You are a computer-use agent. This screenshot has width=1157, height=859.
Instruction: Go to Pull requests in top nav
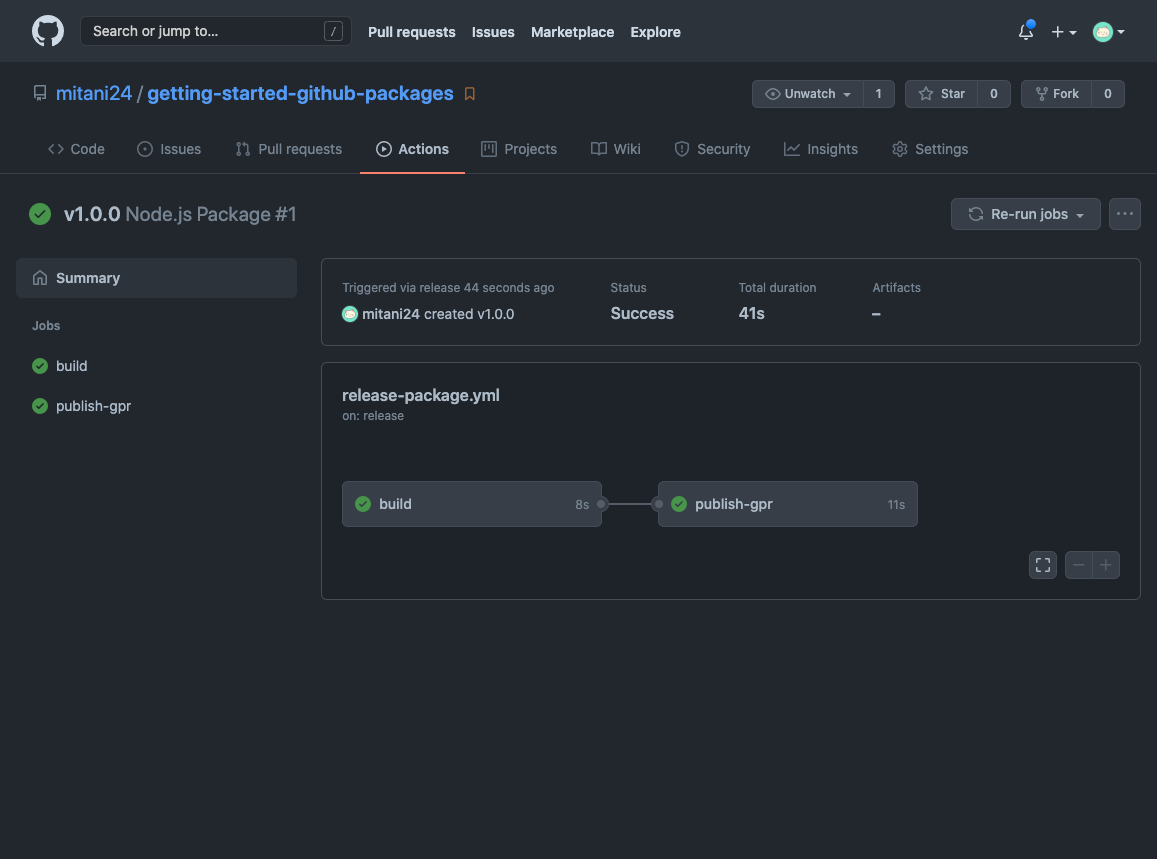coord(412,32)
